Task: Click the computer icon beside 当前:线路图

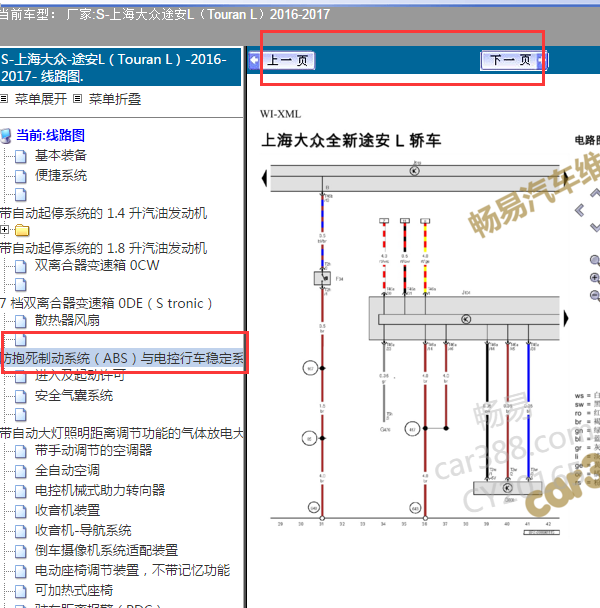Action: 5,136
